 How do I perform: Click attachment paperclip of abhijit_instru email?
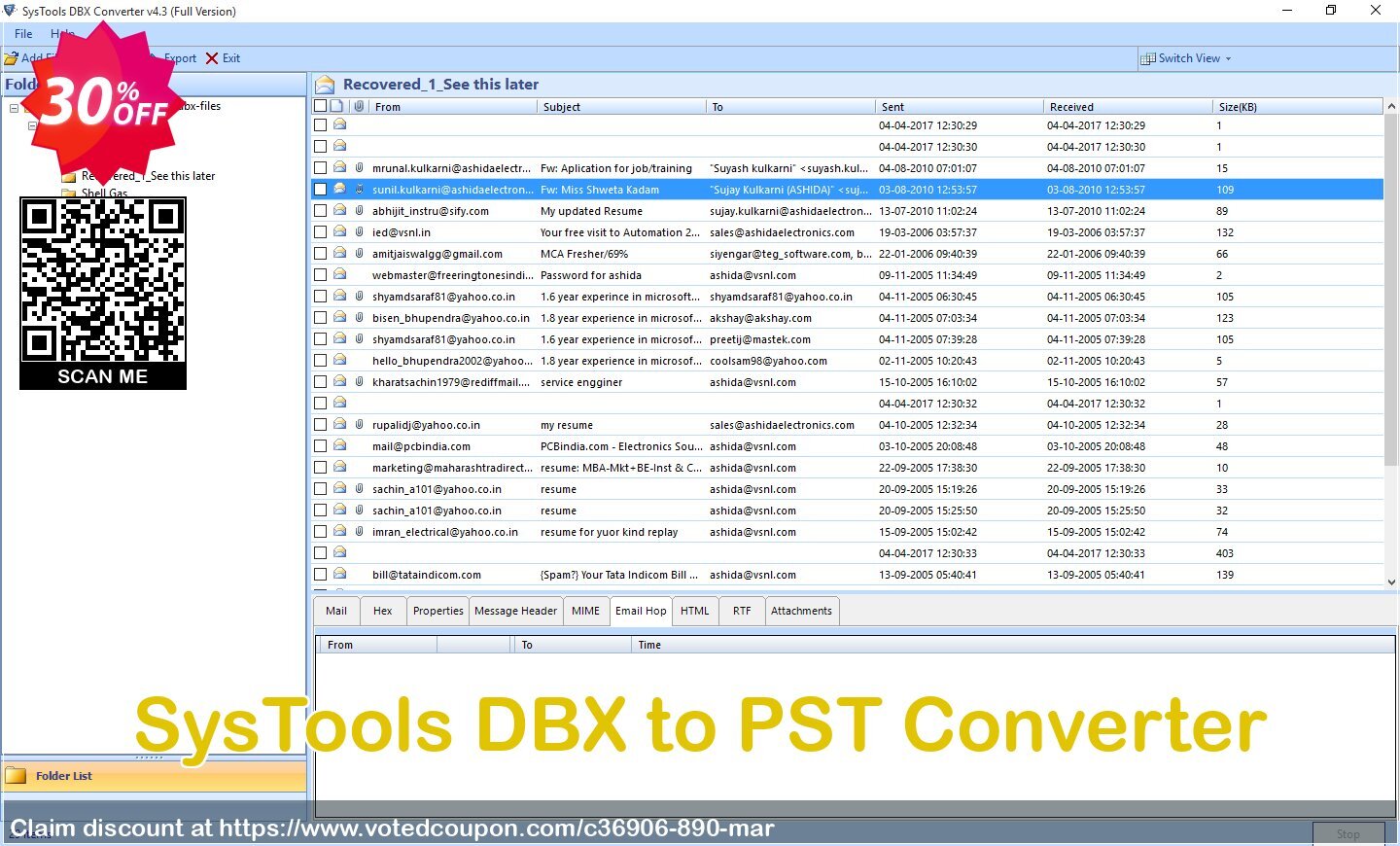(359, 210)
